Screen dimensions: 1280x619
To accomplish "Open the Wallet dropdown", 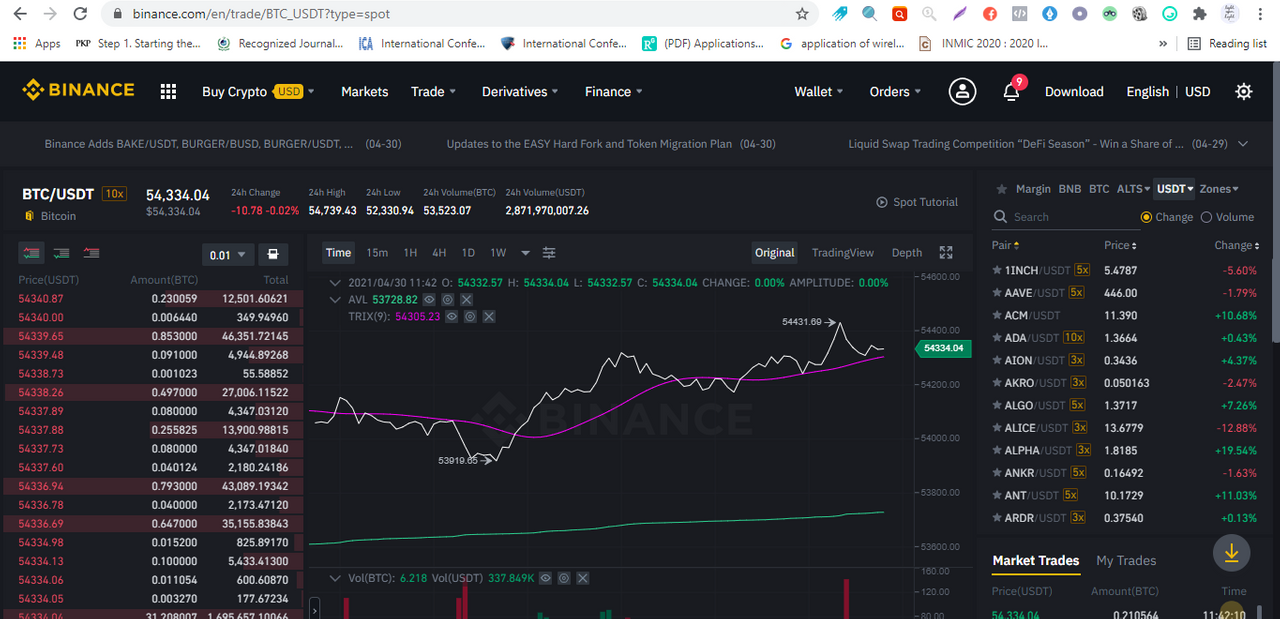I will pyautogui.click(x=818, y=91).
